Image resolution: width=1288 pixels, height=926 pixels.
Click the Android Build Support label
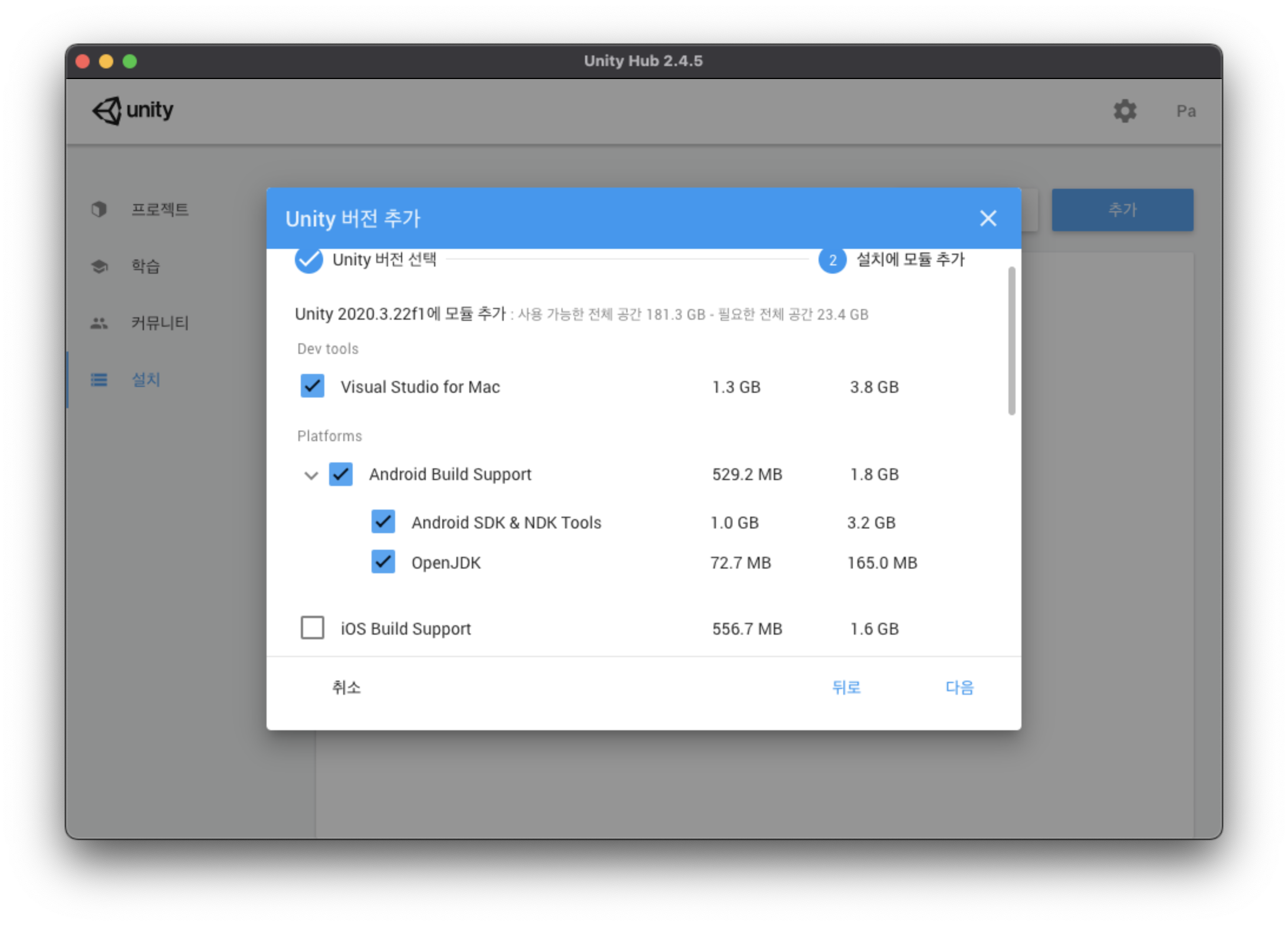coord(450,474)
